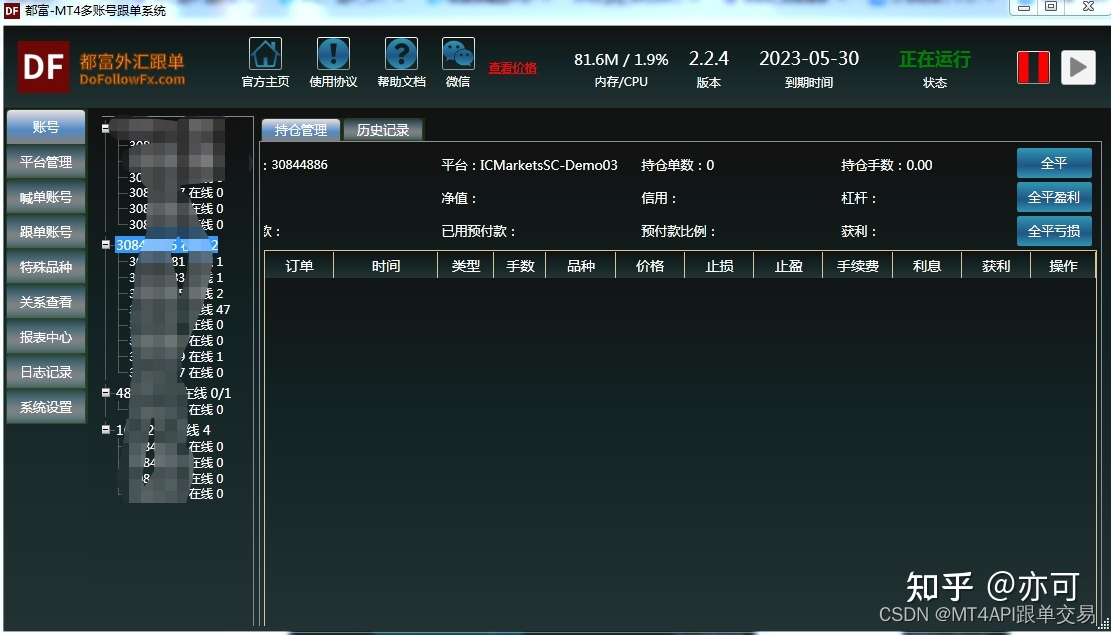Open the 官方主页 home icon

click(265, 54)
